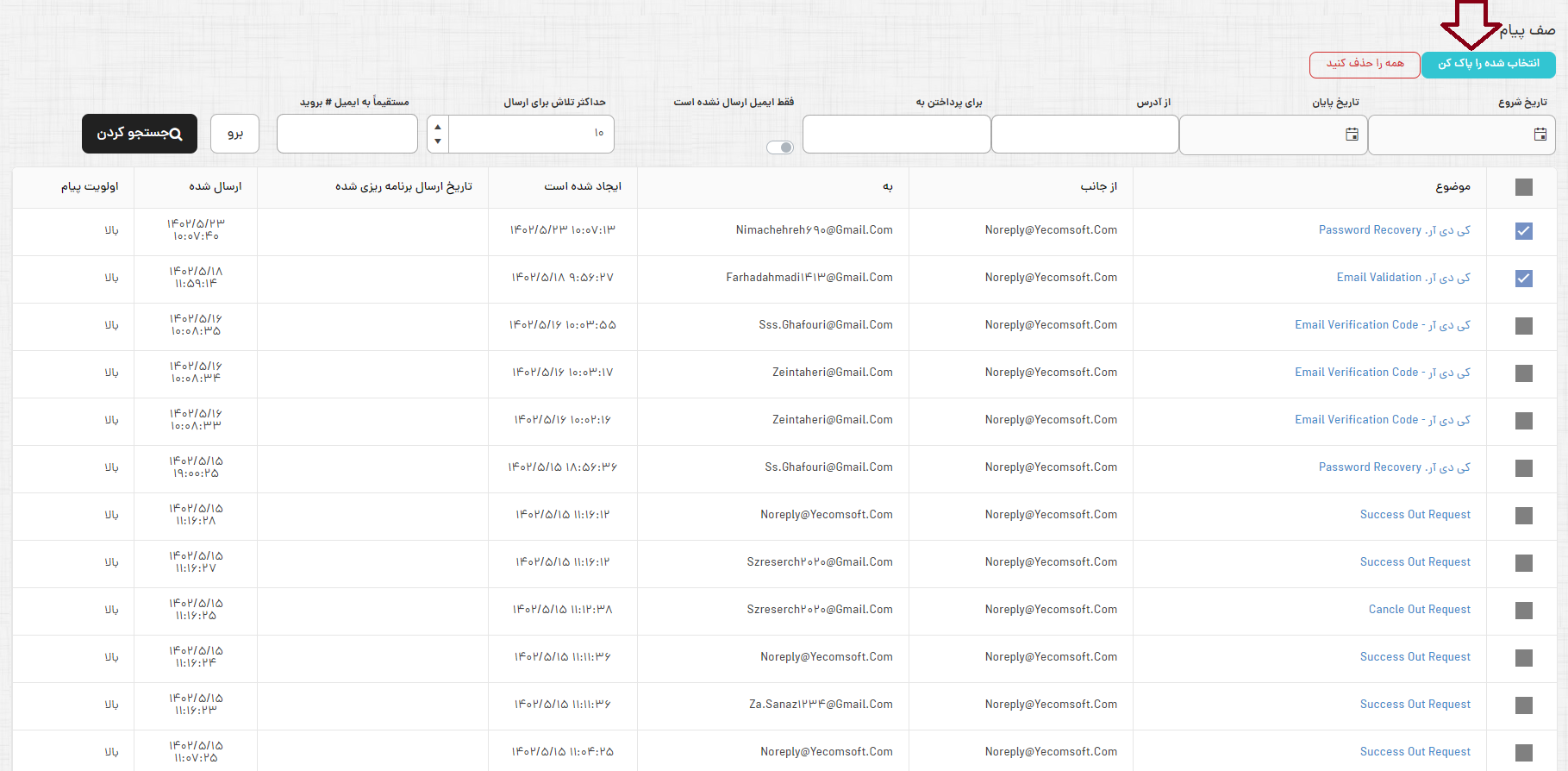1568x771 pixels.
Task: Uncheck the Nimachehreh Password Recovery row checkbox
Action: [1523, 230]
